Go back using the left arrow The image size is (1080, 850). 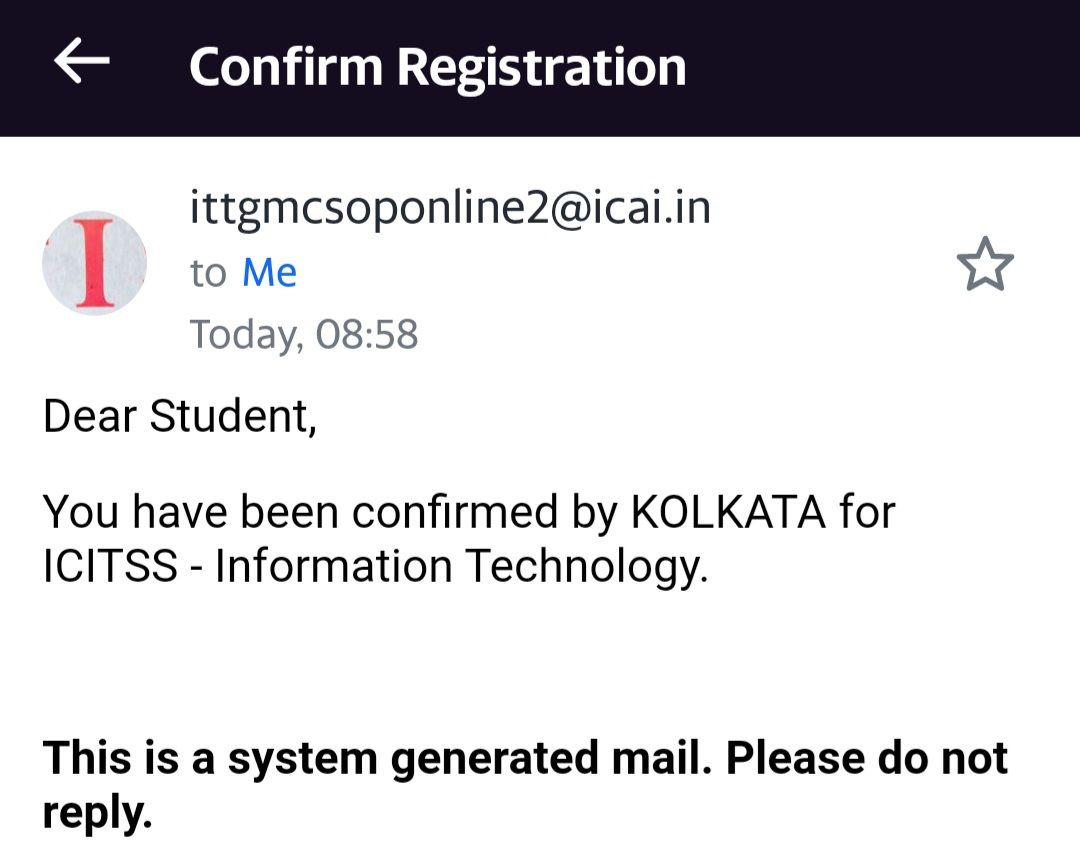[81, 63]
